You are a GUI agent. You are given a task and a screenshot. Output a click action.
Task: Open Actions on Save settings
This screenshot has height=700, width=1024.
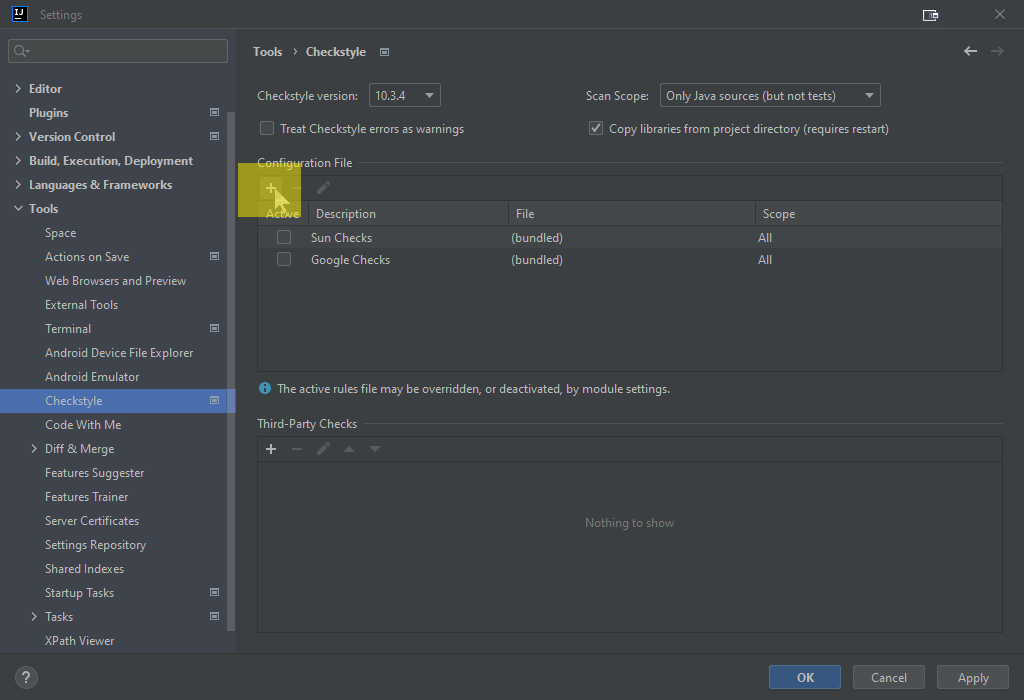pos(87,257)
